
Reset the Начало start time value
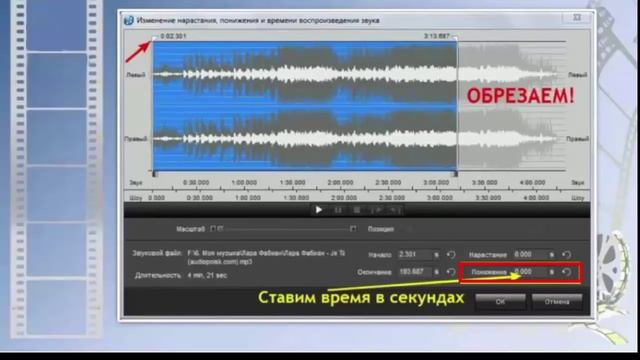click(451, 255)
